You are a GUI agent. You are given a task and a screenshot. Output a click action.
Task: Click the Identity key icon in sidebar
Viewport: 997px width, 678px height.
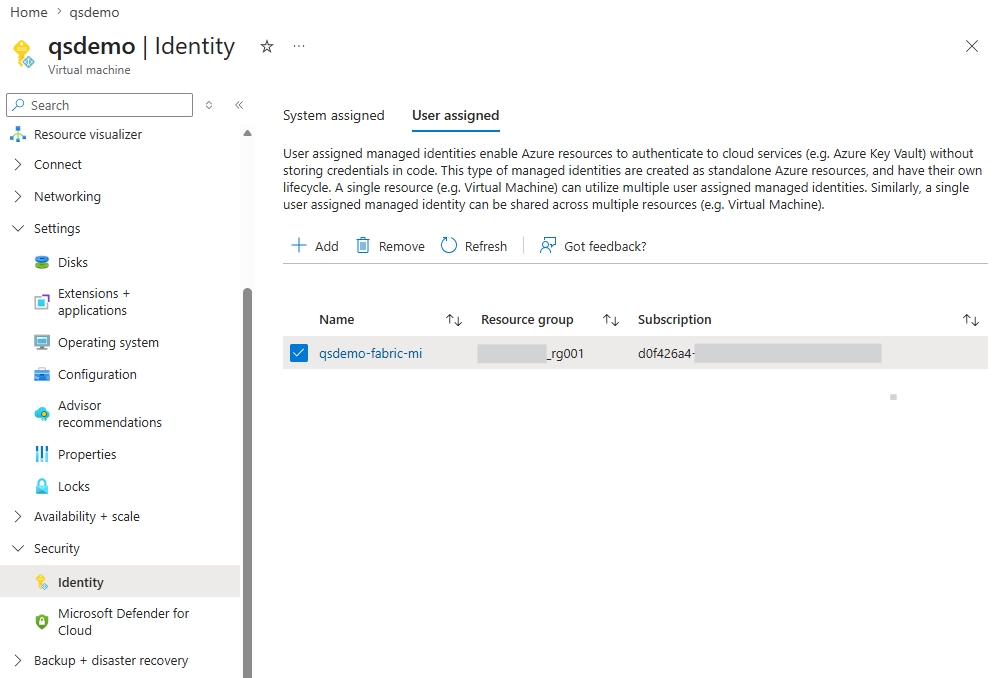tap(42, 582)
